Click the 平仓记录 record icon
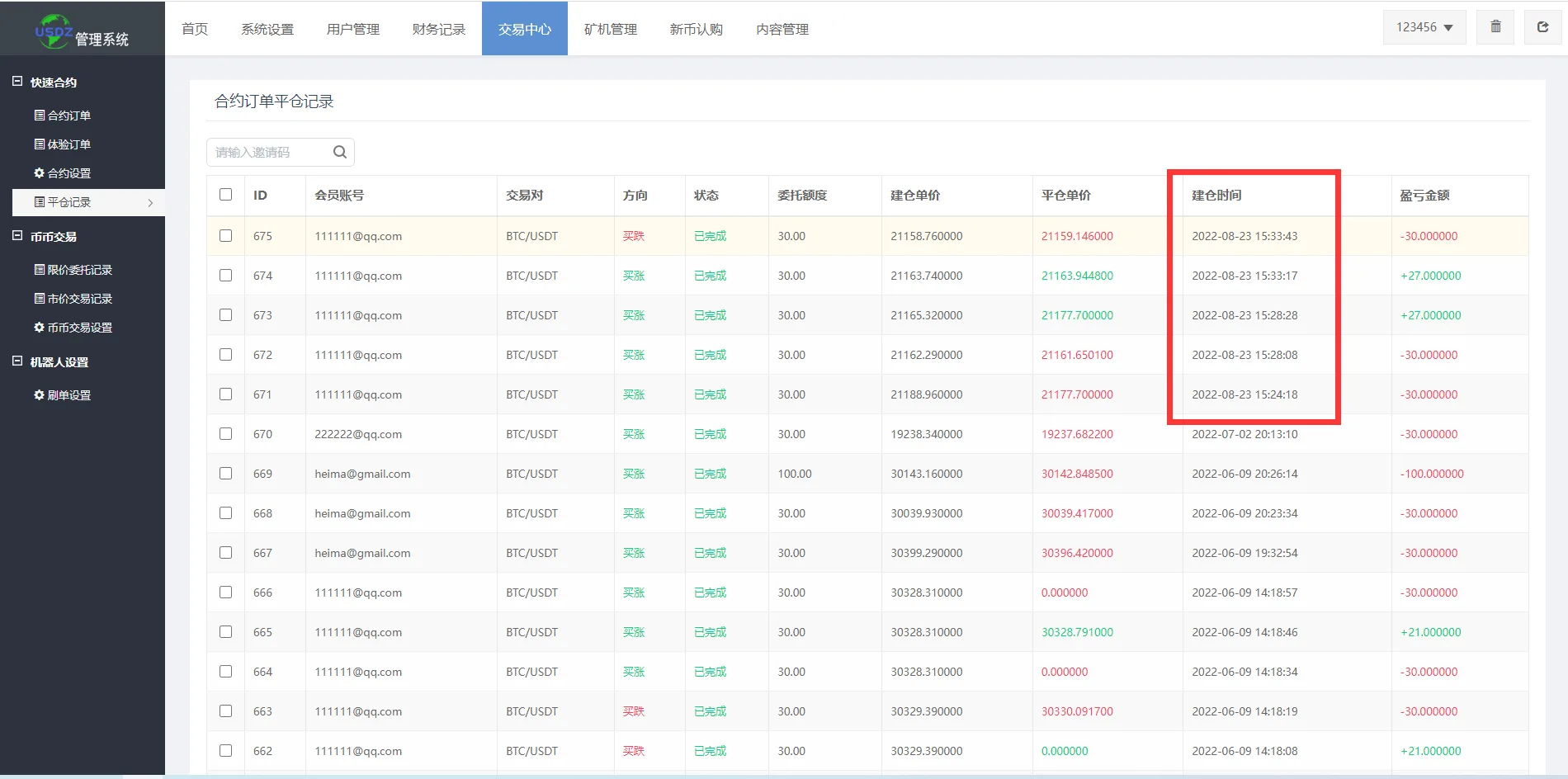The width and height of the screenshot is (1568, 779). point(39,202)
